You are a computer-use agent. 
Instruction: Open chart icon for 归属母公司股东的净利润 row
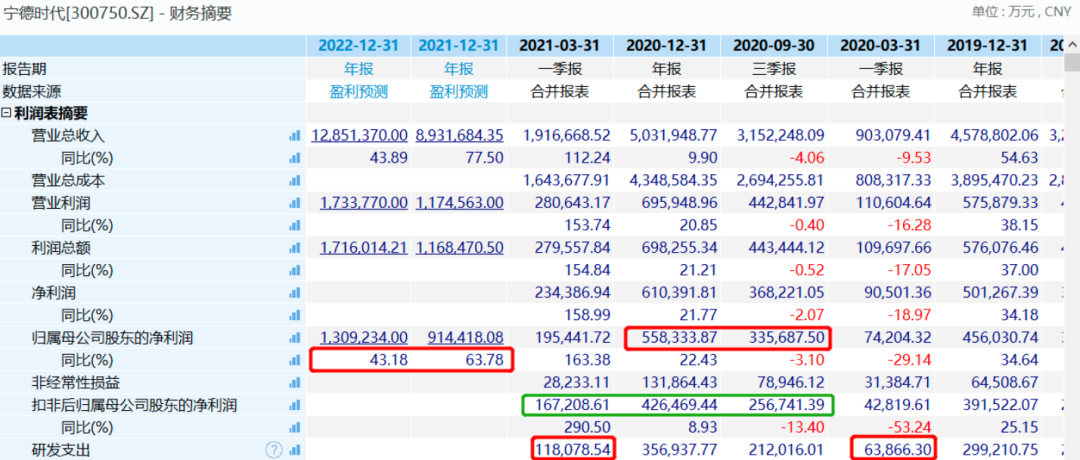[295, 338]
